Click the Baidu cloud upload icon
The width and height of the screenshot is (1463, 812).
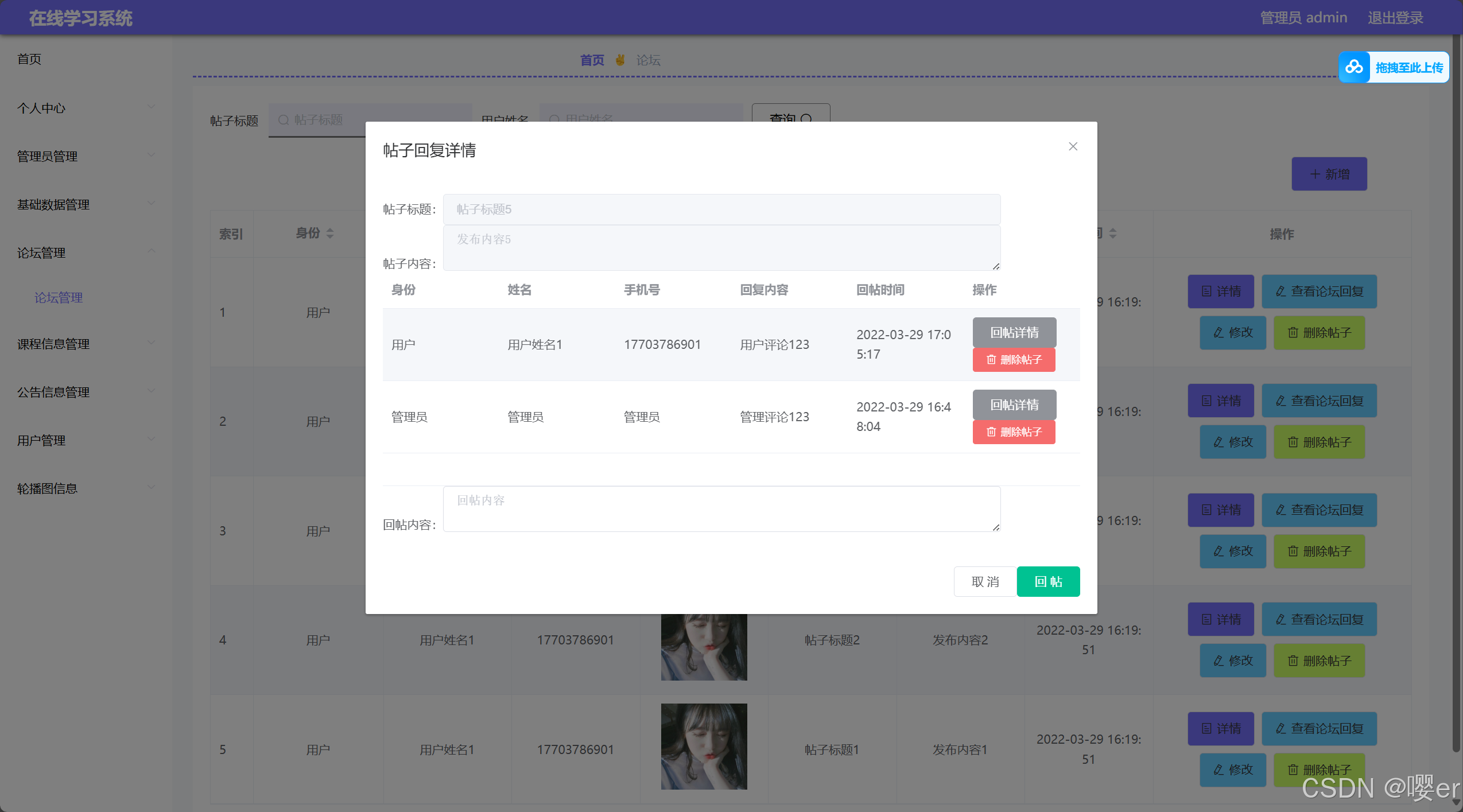(1354, 67)
